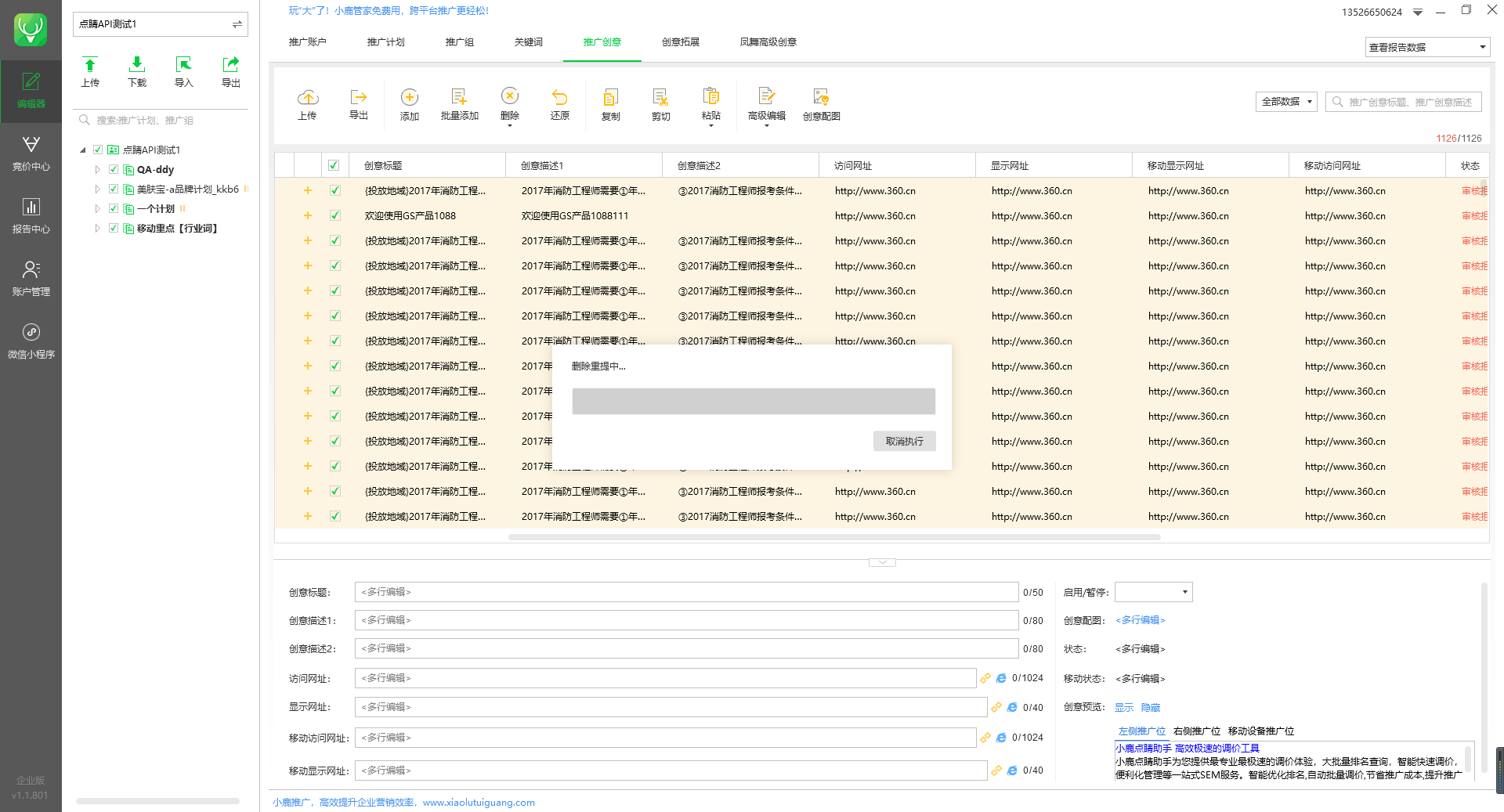Image resolution: width=1504 pixels, height=812 pixels.
Task: Toggle the select-all checkbox in table header
Action: 334,165
